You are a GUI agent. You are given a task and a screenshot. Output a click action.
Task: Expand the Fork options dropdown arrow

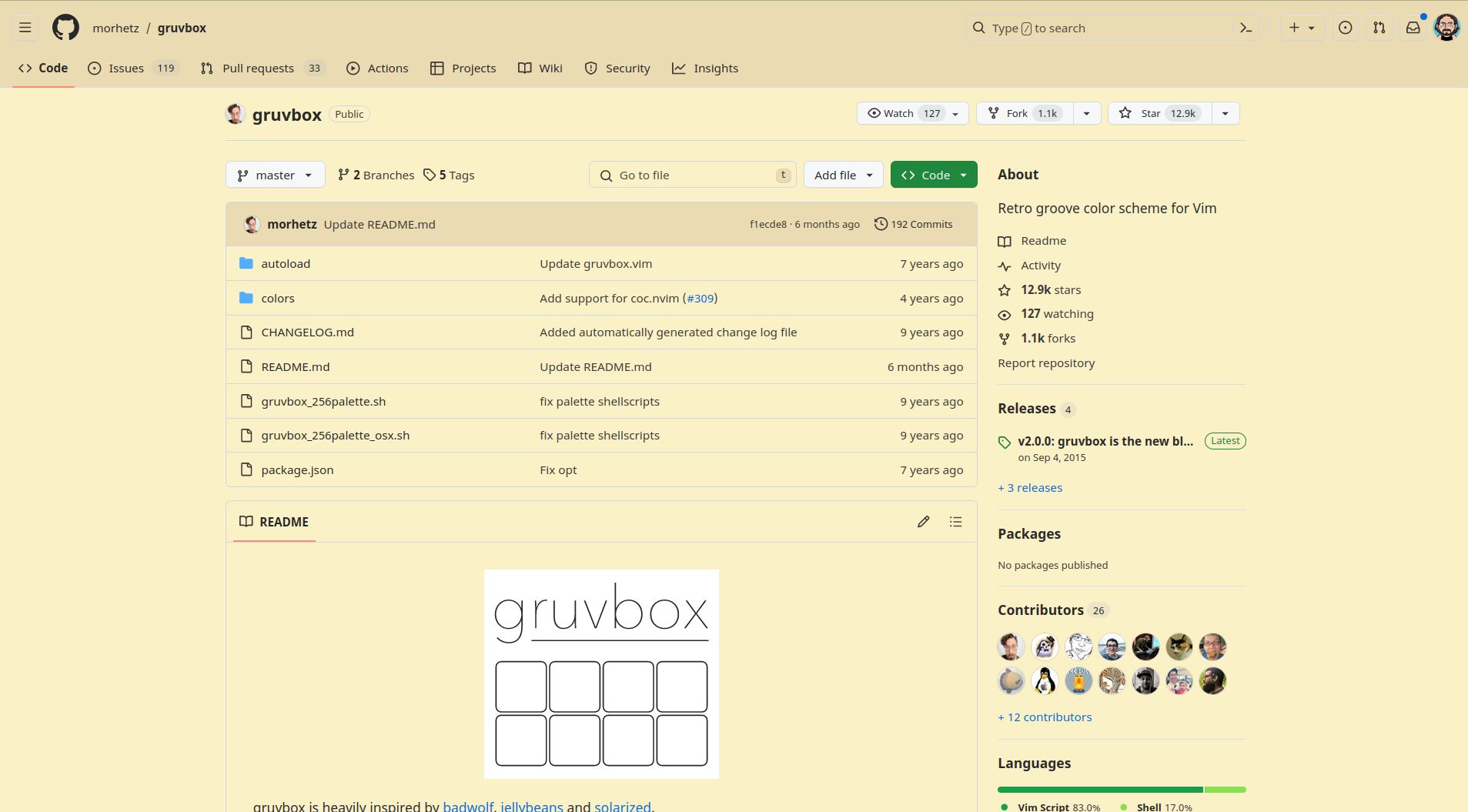1087,113
